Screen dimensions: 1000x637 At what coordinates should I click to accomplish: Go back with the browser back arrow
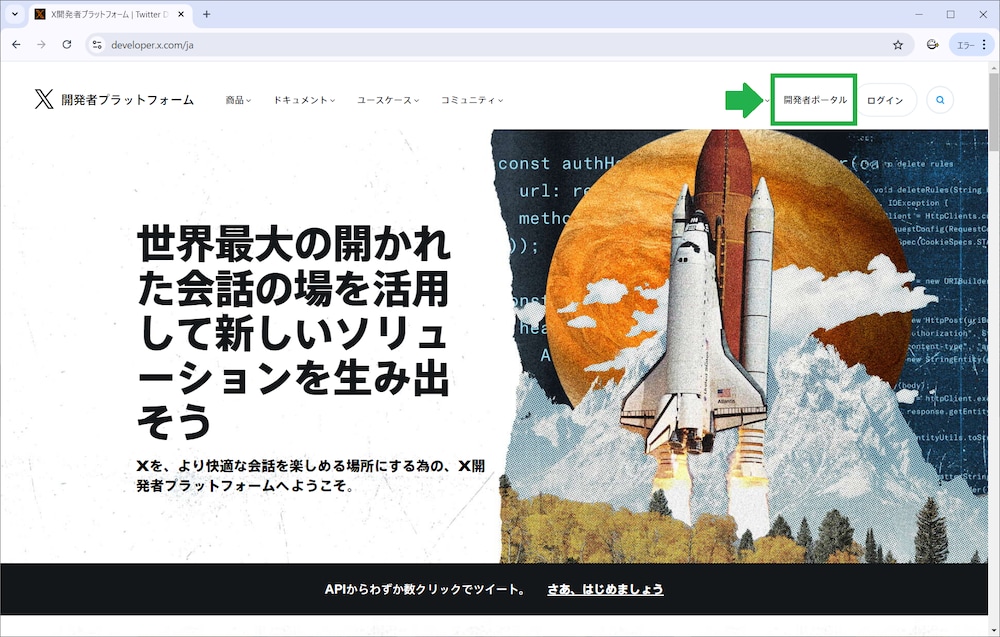(x=17, y=45)
